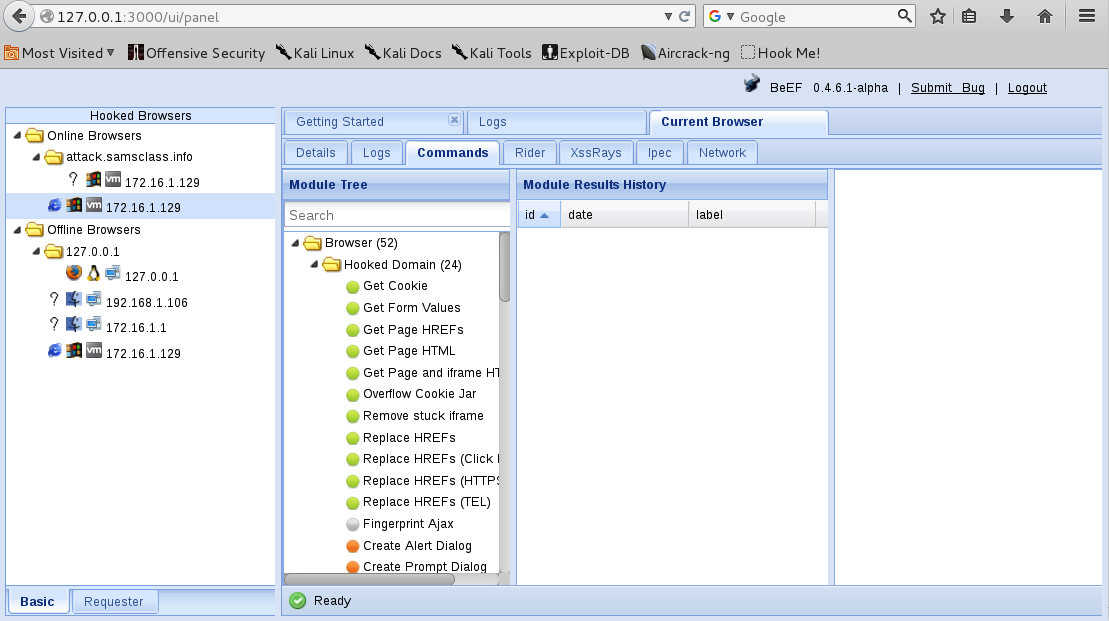1109x621 pixels.
Task: Open the downloads arrow icon
Action: click(x=1006, y=16)
